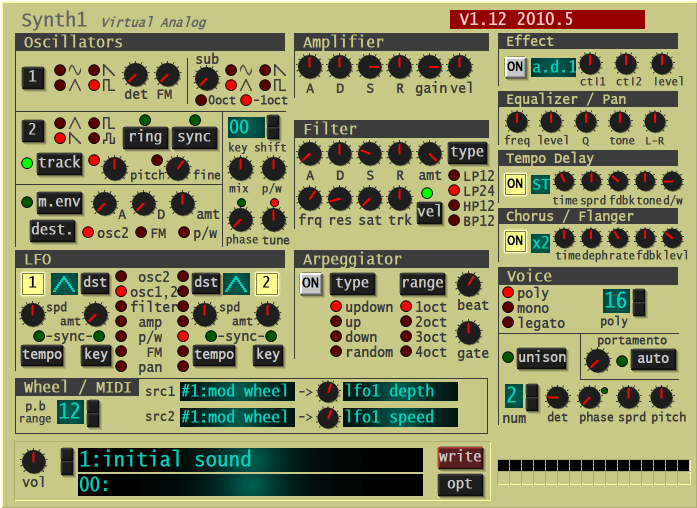
Task: Click LFO 2 triangle waveform display
Action: [236, 284]
